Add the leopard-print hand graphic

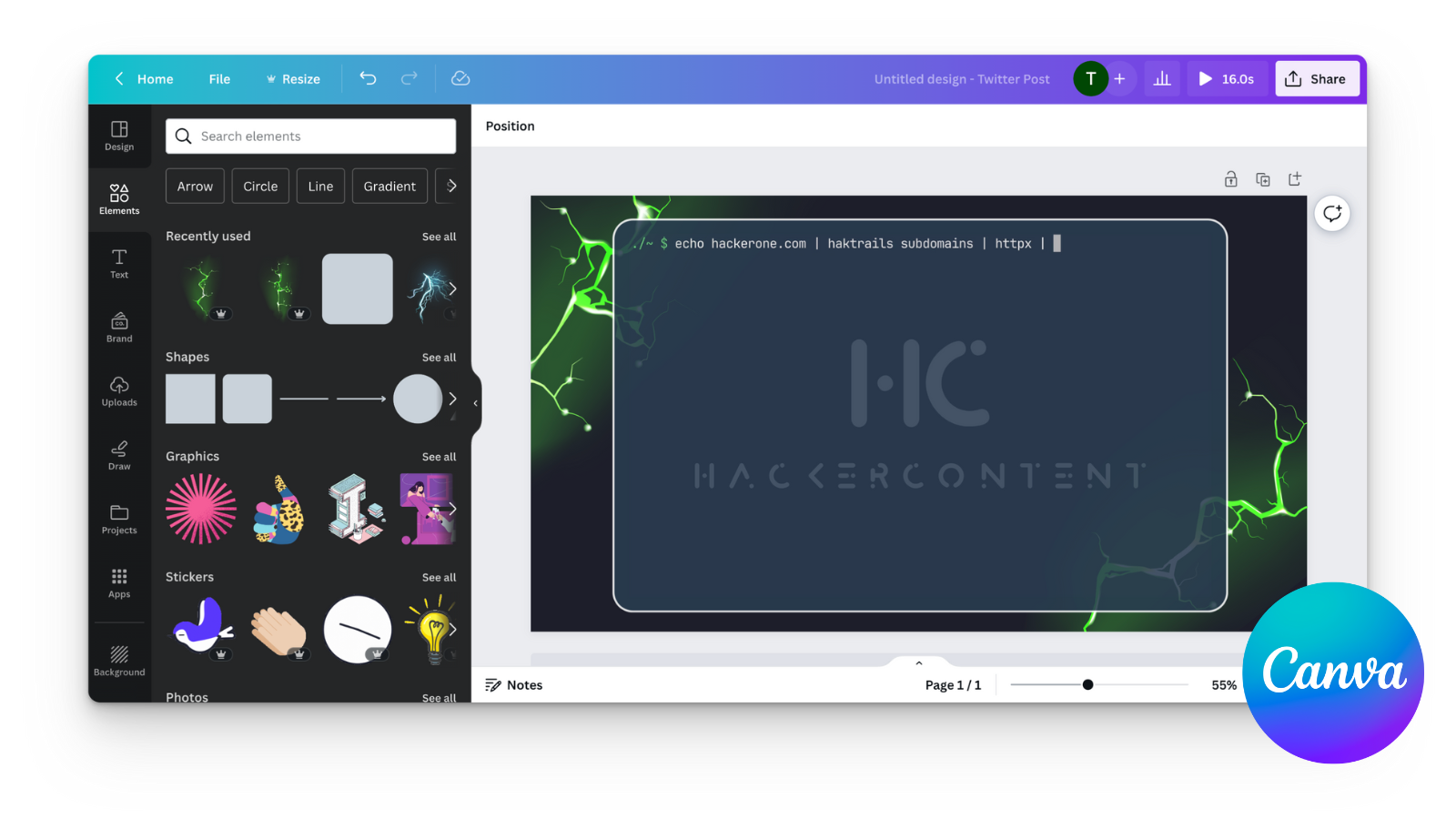click(x=279, y=510)
